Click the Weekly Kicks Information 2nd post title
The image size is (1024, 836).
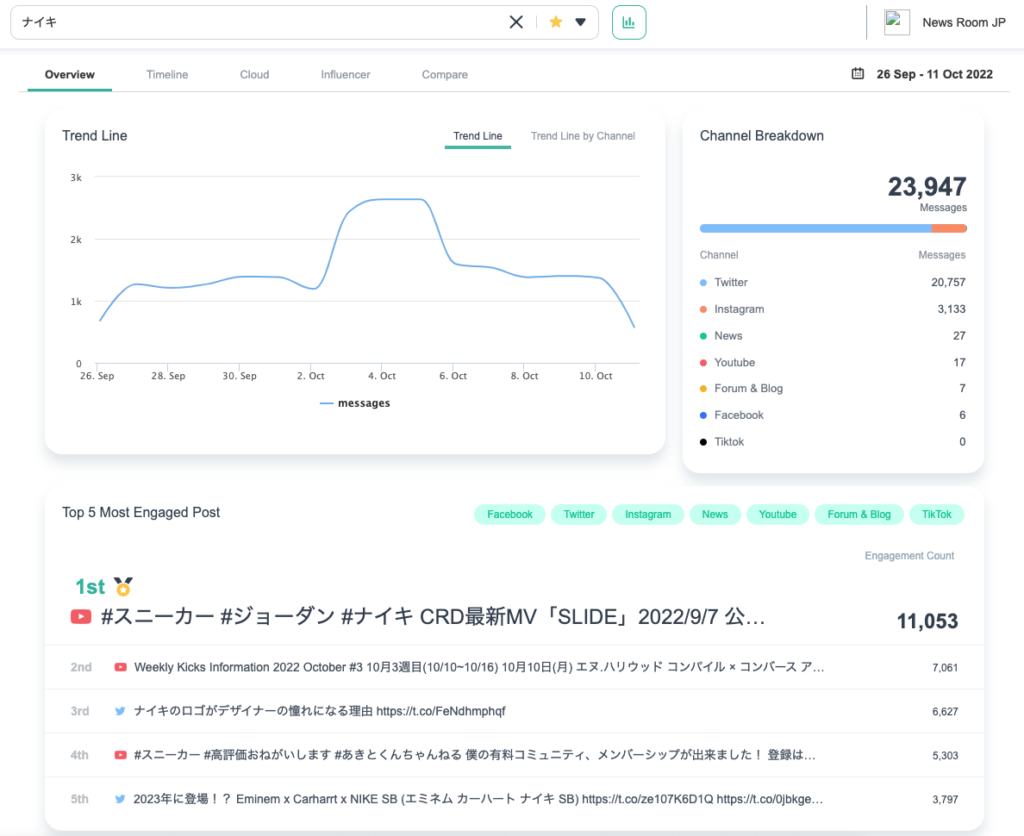[450, 667]
